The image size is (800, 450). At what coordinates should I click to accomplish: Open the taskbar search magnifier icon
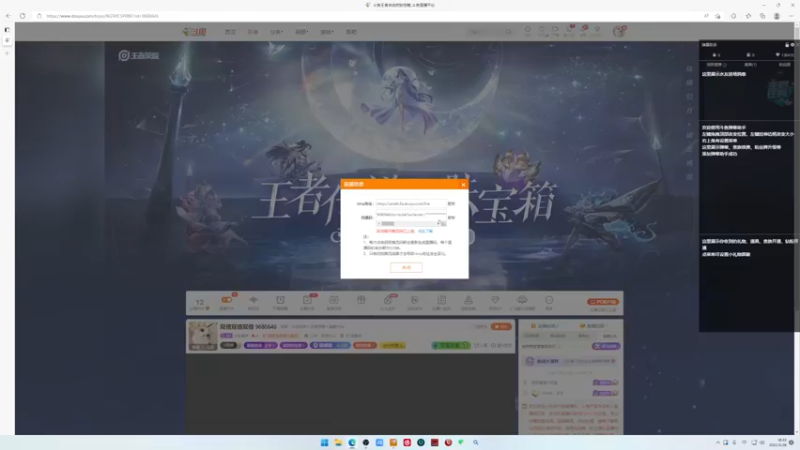point(476,442)
